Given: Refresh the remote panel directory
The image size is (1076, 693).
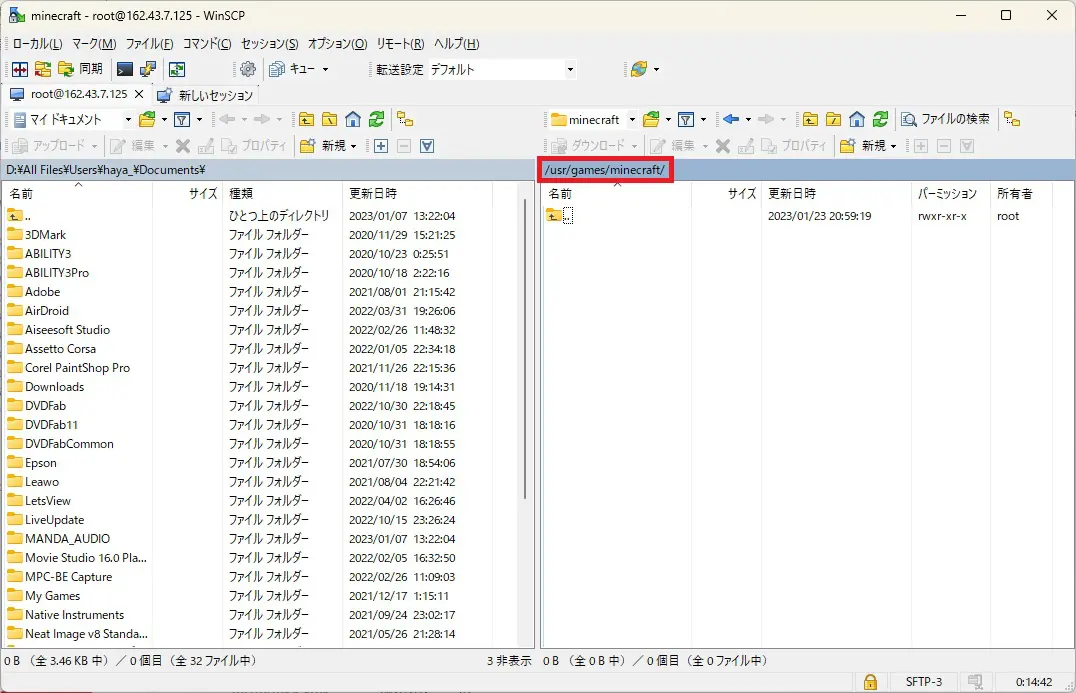Looking at the screenshot, I should click(880, 119).
